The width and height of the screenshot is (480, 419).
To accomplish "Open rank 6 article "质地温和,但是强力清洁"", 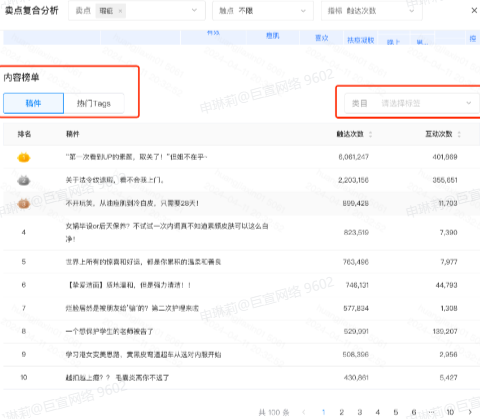I will coord(129,285).
